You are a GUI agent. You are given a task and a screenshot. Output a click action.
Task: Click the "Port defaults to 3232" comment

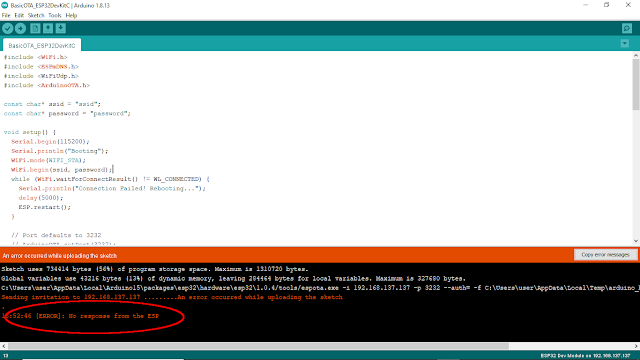(x=56, y=236)
